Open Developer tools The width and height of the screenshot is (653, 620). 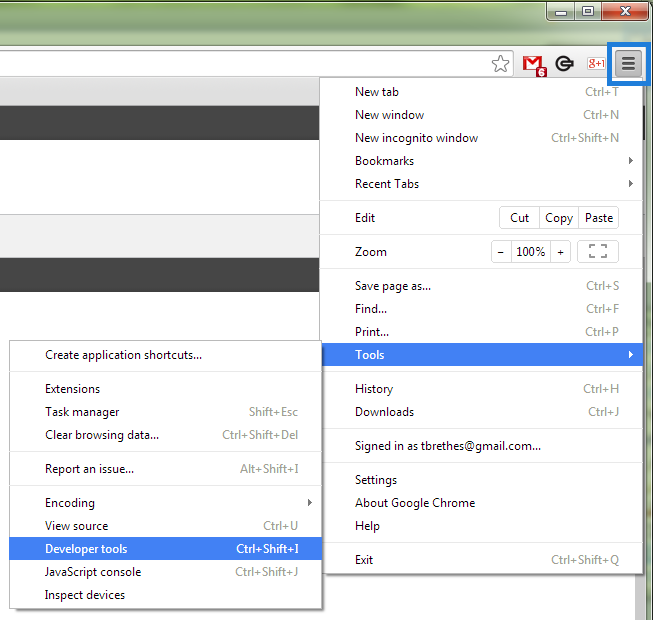point(165,548)
